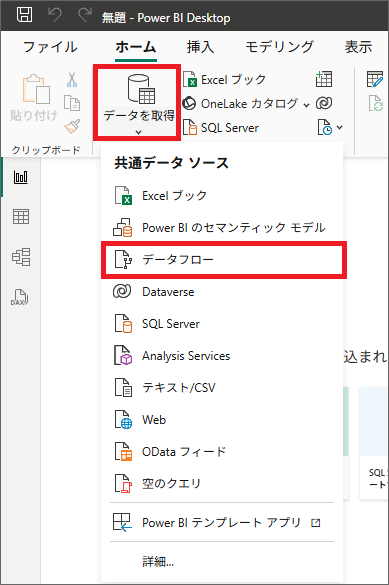The height and width of the screenshot is (585, 389).
Task: Click the 空のクエリ scroll icon
Action: (123, 484)
